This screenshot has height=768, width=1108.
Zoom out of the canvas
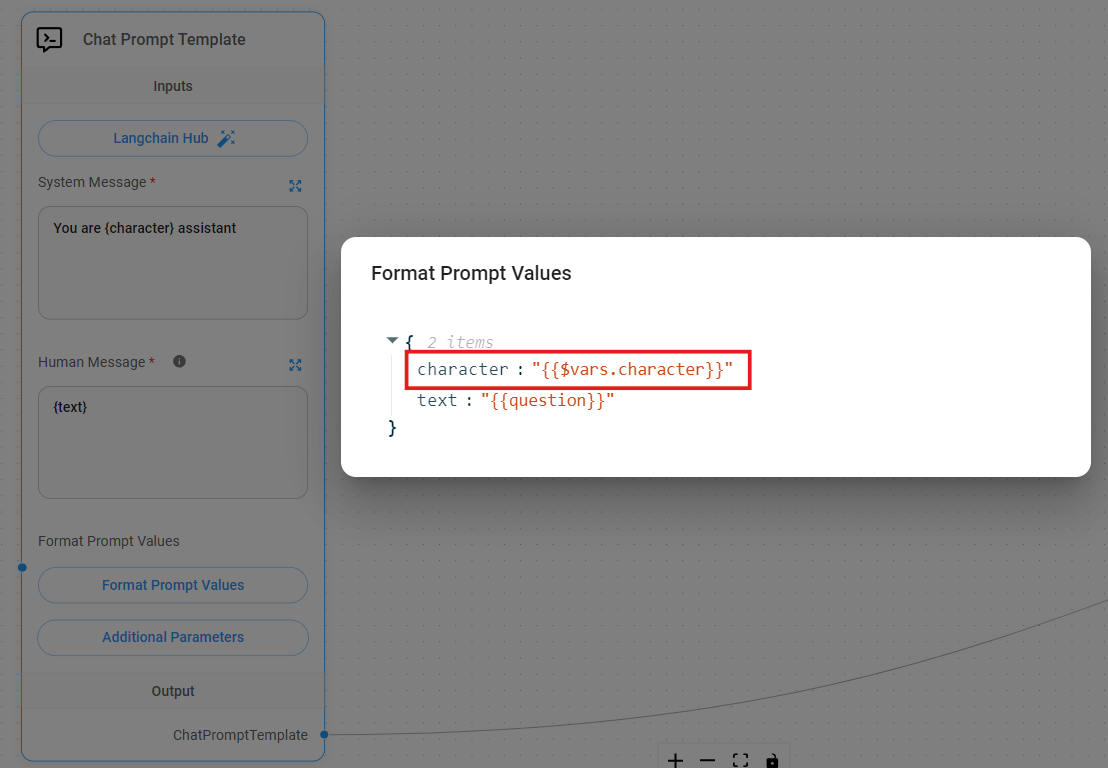pos(707,760)
